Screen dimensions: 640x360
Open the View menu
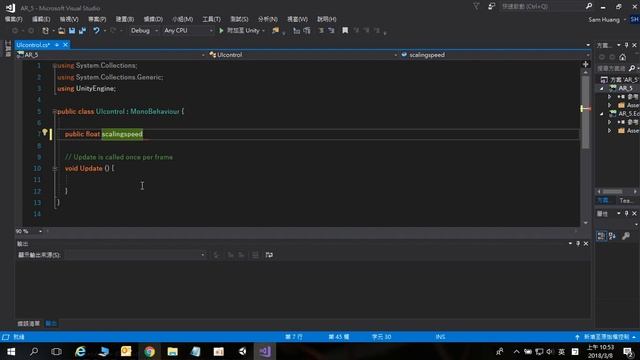point(69,19)
